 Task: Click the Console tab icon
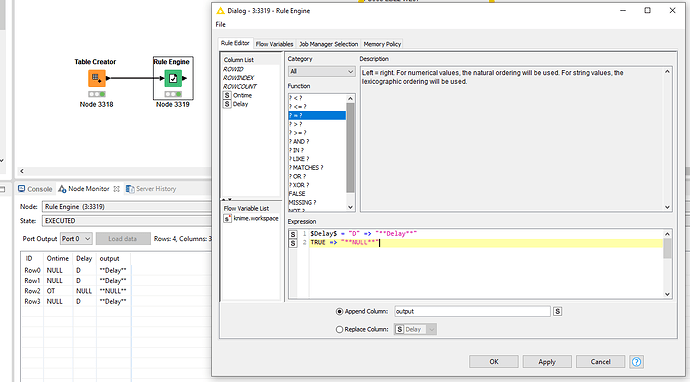[22, 189]
